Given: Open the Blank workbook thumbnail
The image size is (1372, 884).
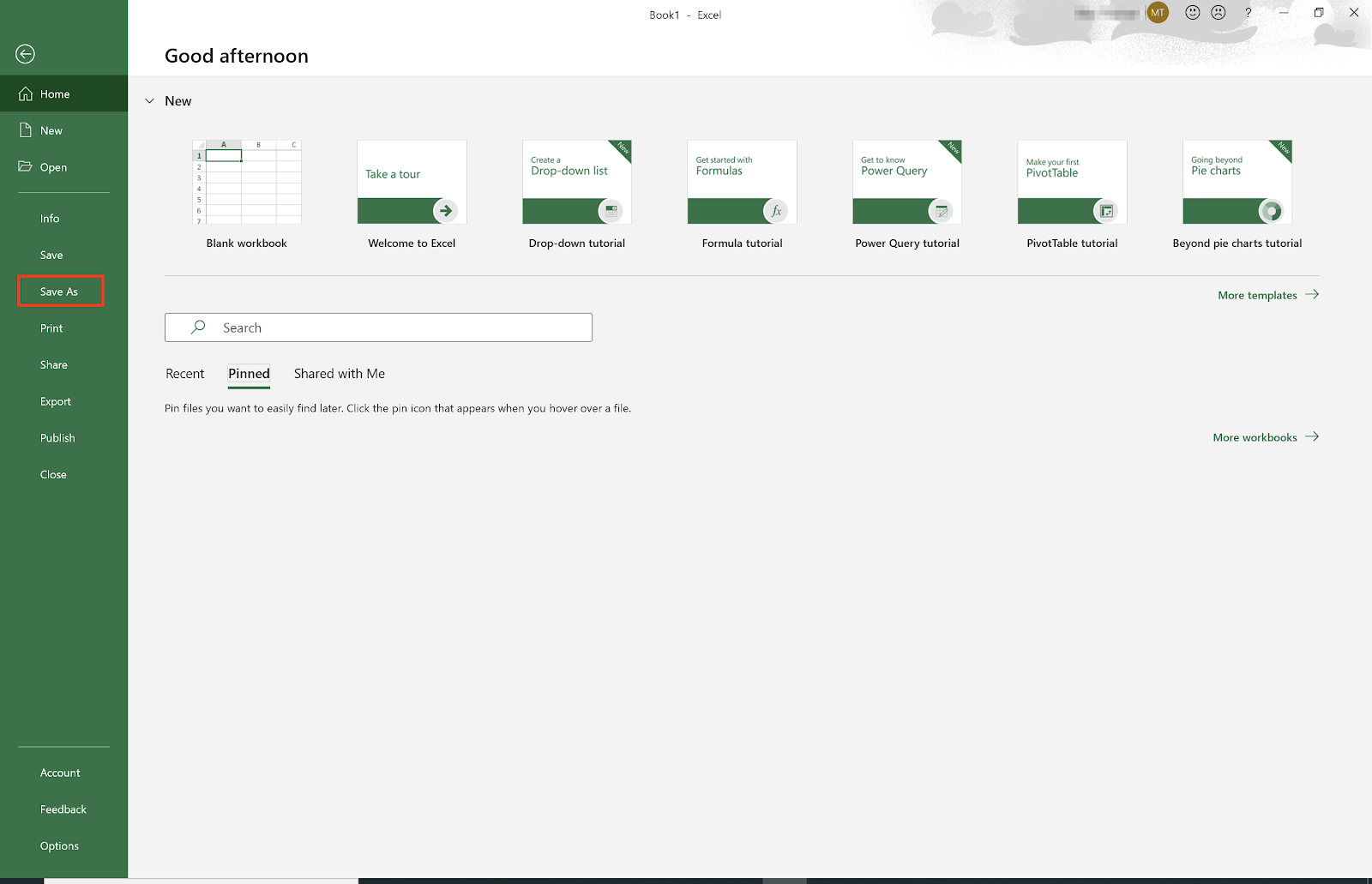Looking at the screenshot, I should 247,182.
